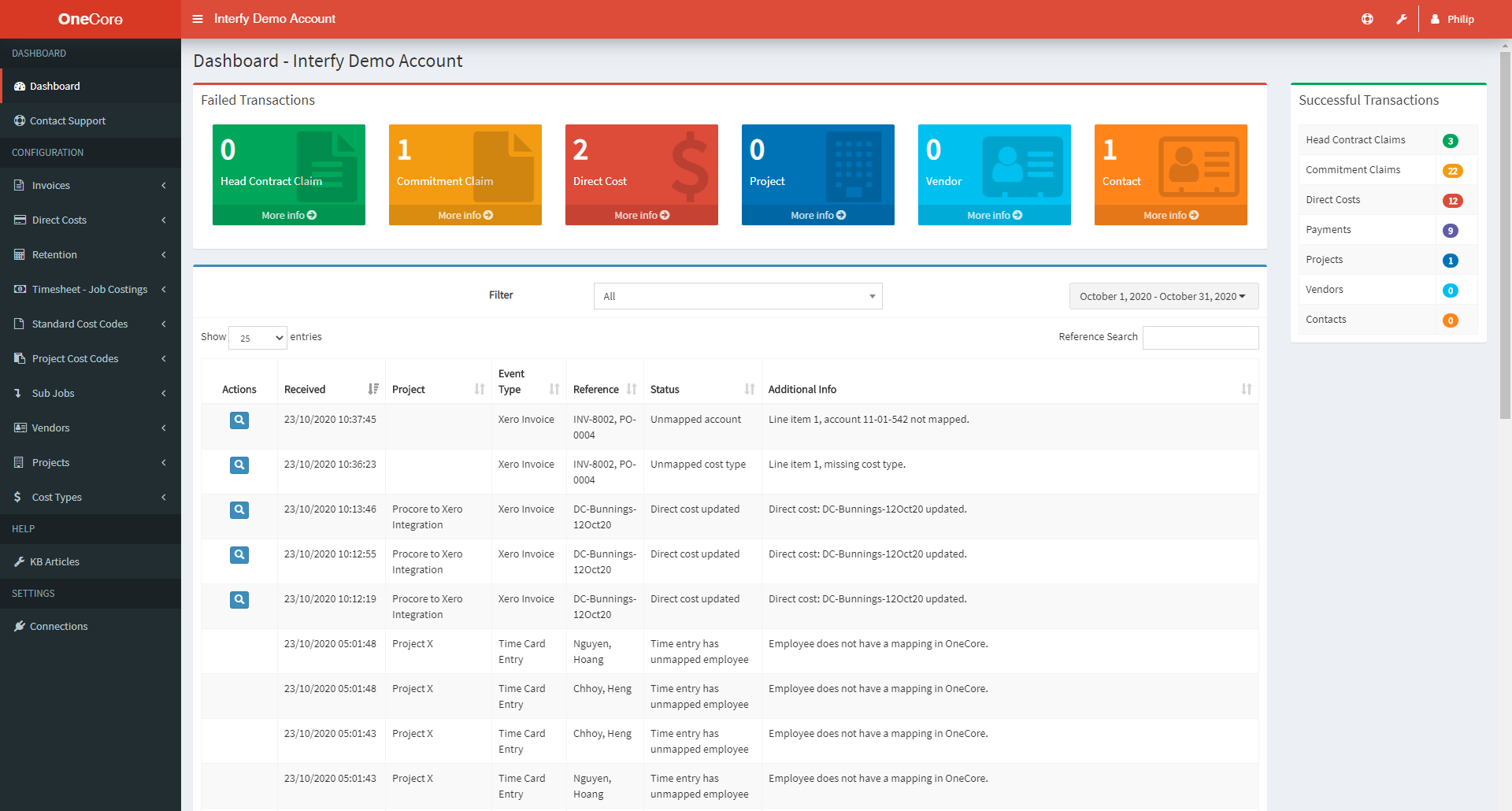This screenshot has width=1512, height=811.
Task: Change the Show 25 entries dropdown
Action: click(x=258, y=338)
